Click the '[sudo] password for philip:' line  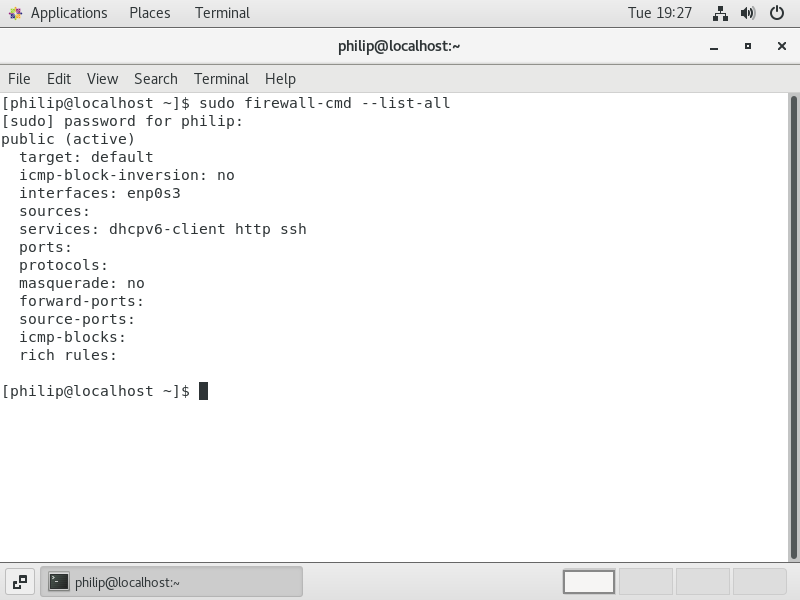pyautogui.click(x=122, y=121)
